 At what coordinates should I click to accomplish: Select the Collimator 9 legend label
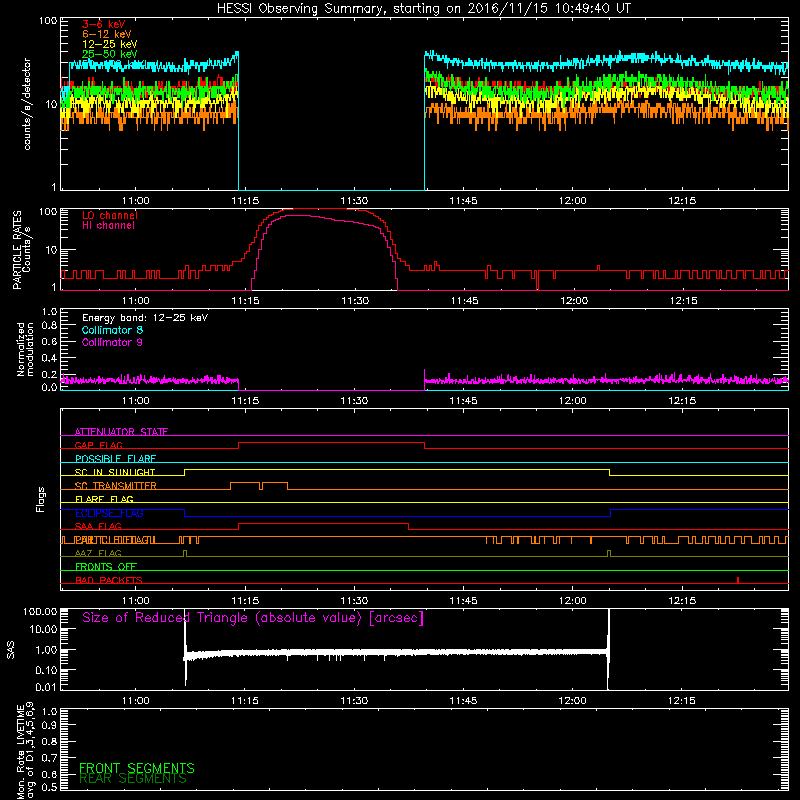pyautogui.click(x=112, y=342)
